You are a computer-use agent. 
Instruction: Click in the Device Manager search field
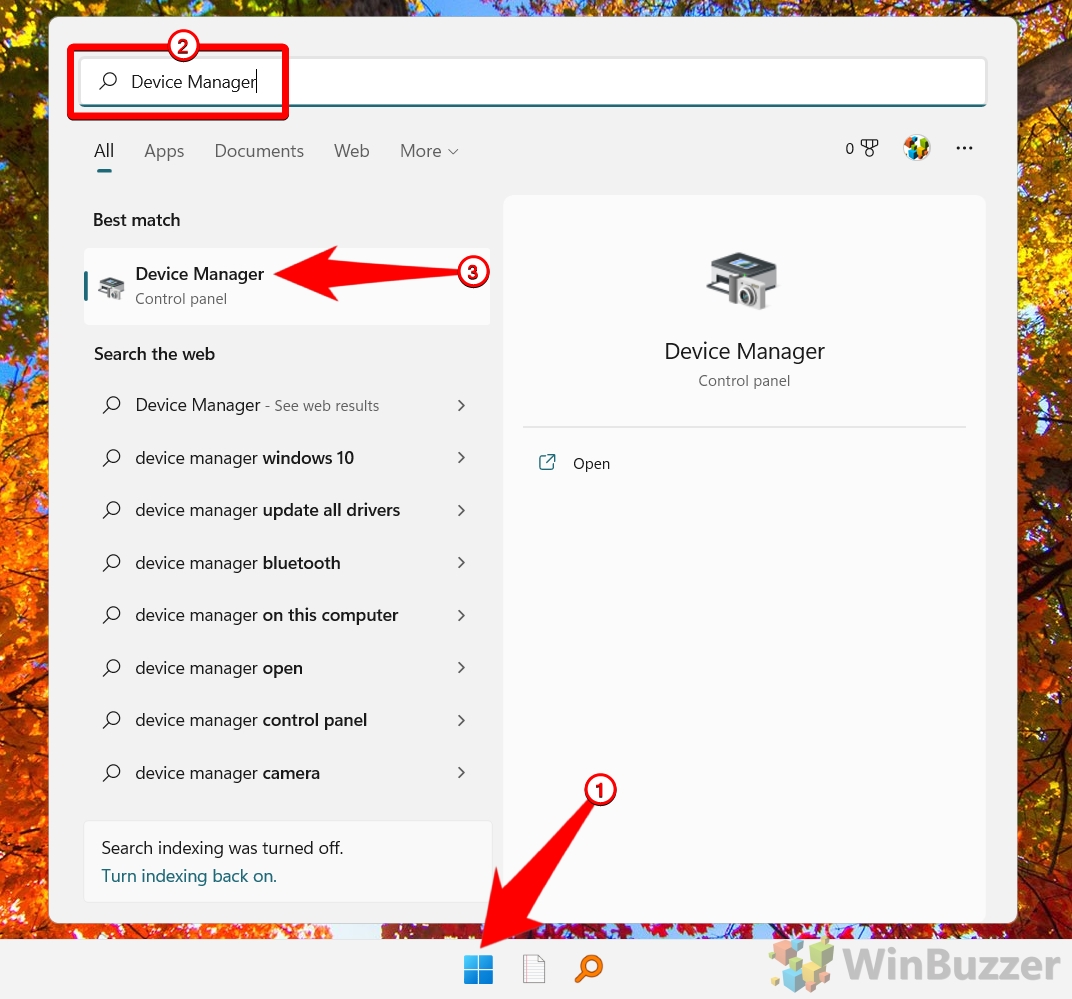coord(533,81)
